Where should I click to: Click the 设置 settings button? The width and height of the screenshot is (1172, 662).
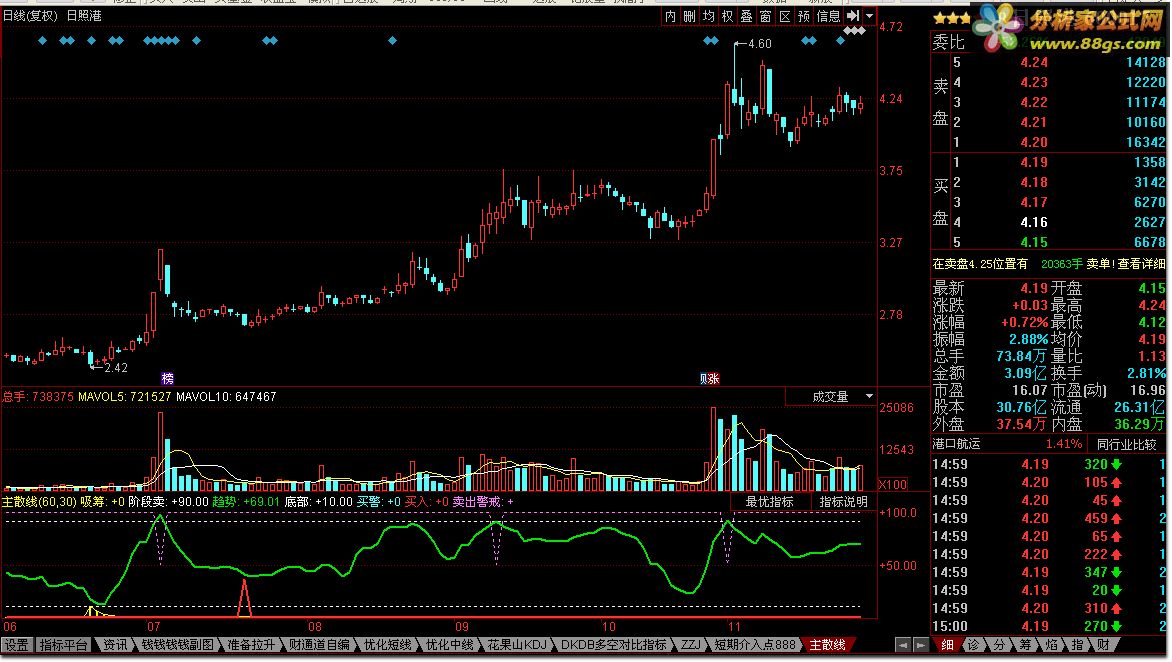pos(17,644)
